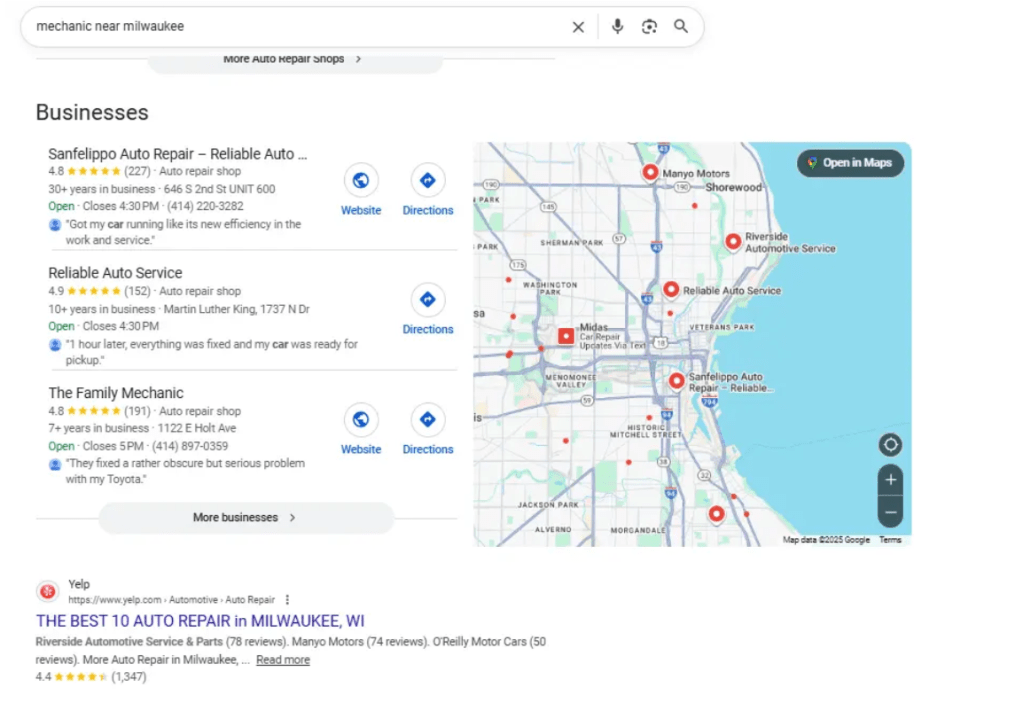
Task: Start voice search with microphone icon
Action: (x=617, y=27)
